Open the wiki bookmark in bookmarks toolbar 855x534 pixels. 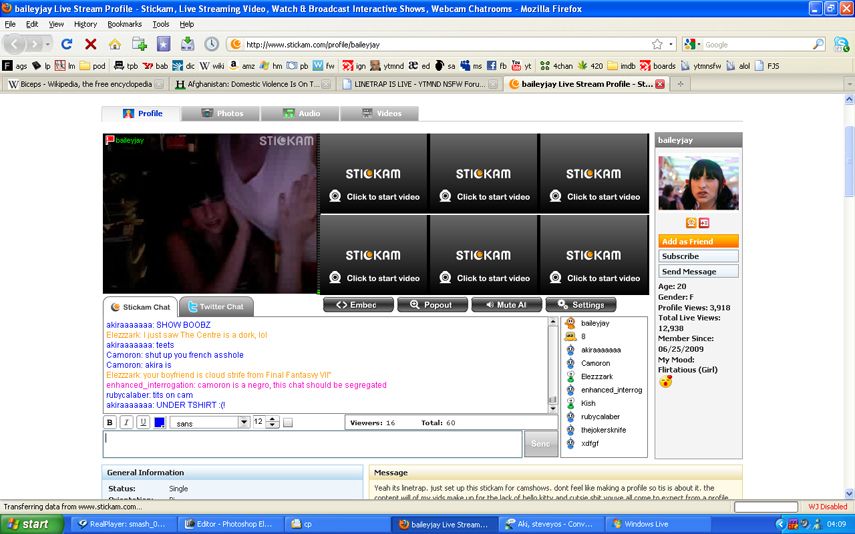tap(212, 66)
